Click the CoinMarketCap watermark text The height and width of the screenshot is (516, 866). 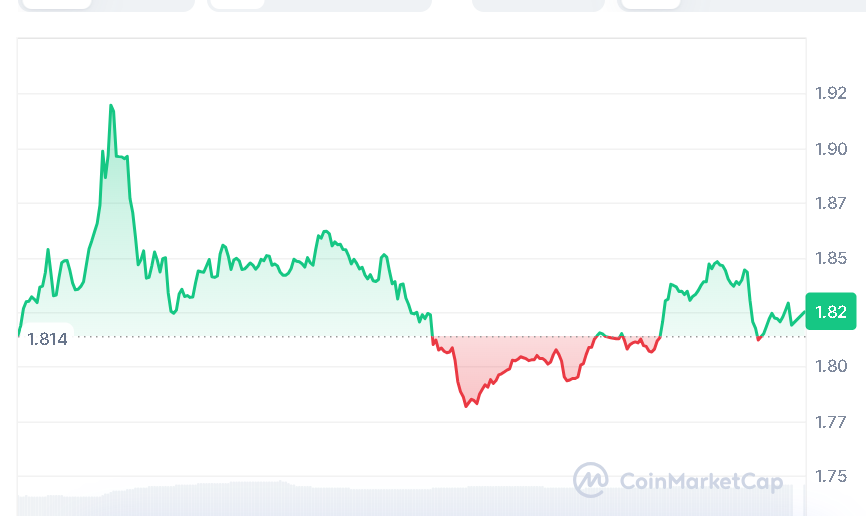[701, 482]
